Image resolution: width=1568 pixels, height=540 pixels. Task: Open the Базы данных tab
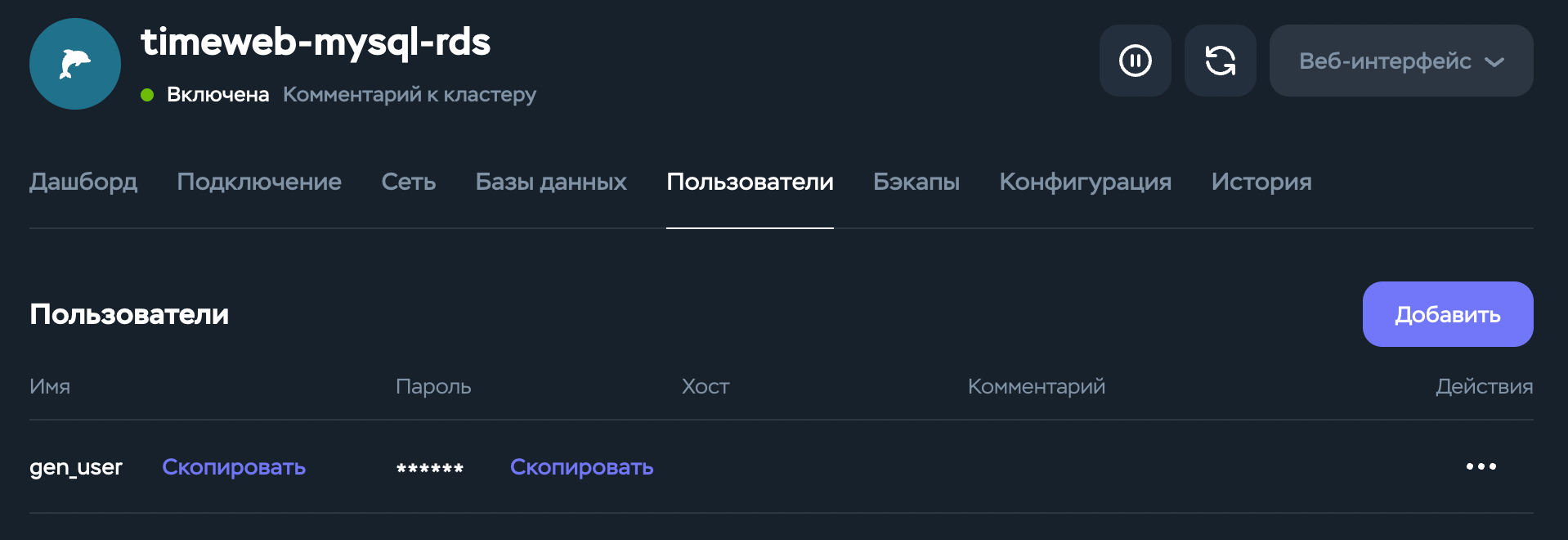[x=551, y=182]
